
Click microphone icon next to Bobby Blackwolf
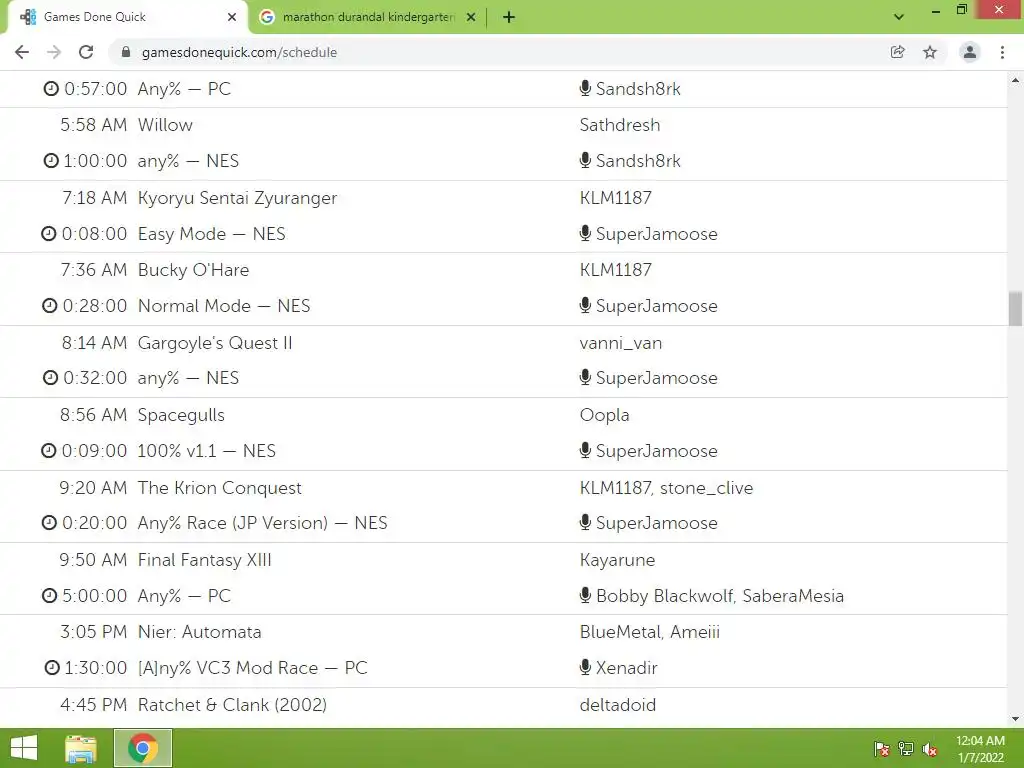pos(585,595)
